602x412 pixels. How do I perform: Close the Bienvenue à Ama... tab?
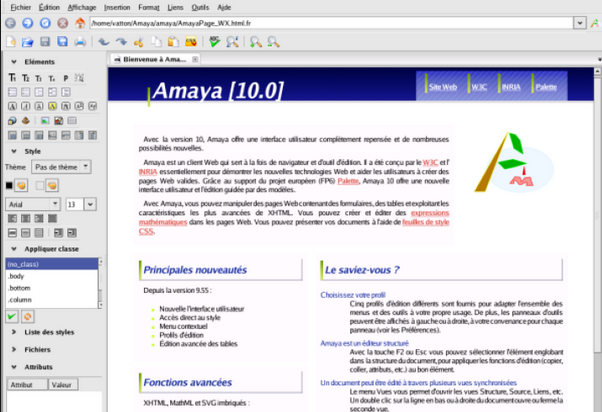195,60
